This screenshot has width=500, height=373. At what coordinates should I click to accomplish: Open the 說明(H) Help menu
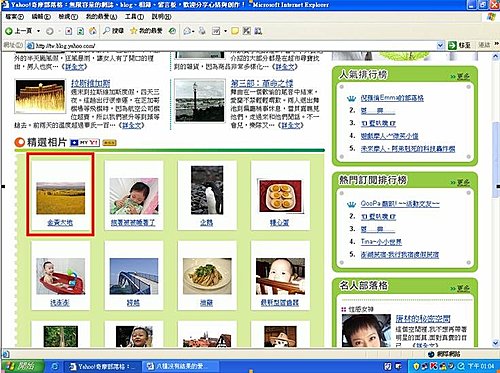coord(161,16)
